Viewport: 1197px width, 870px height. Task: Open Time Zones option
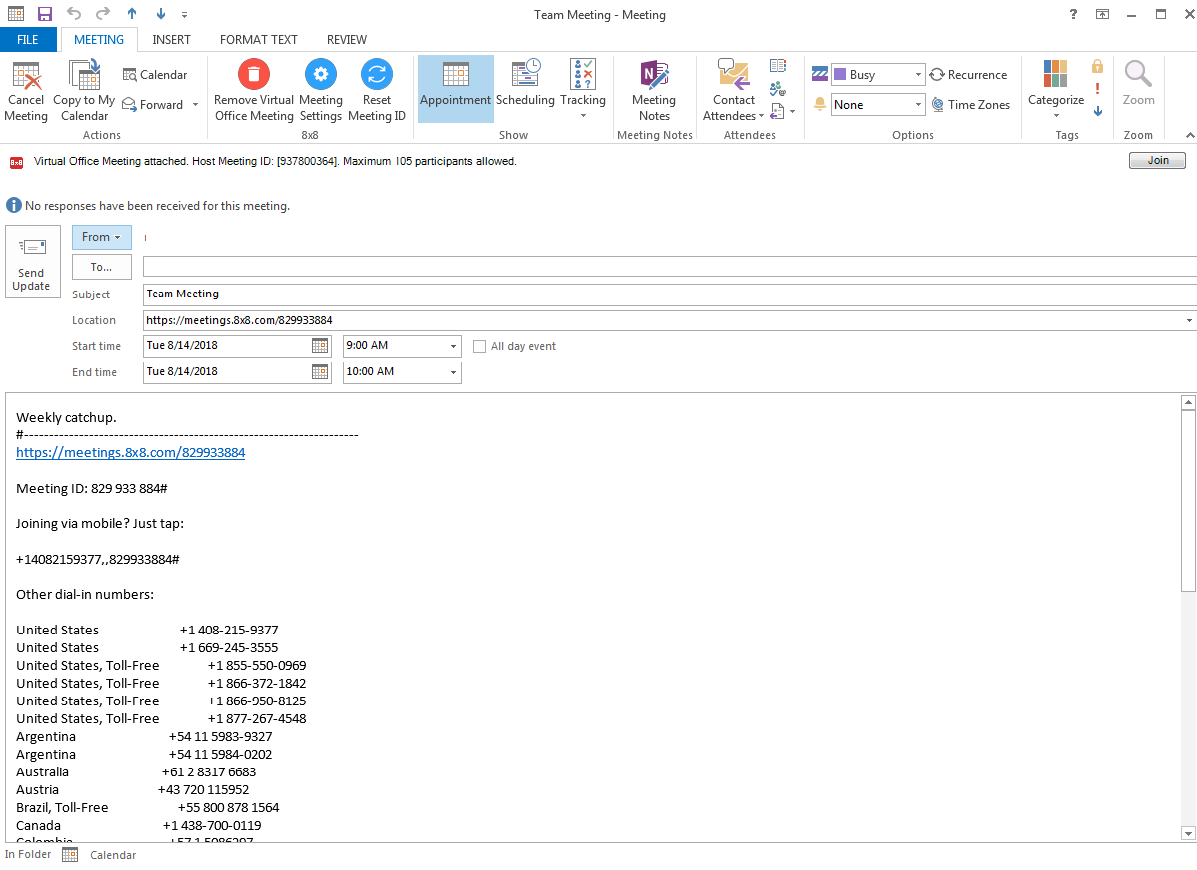pos(970,105)
